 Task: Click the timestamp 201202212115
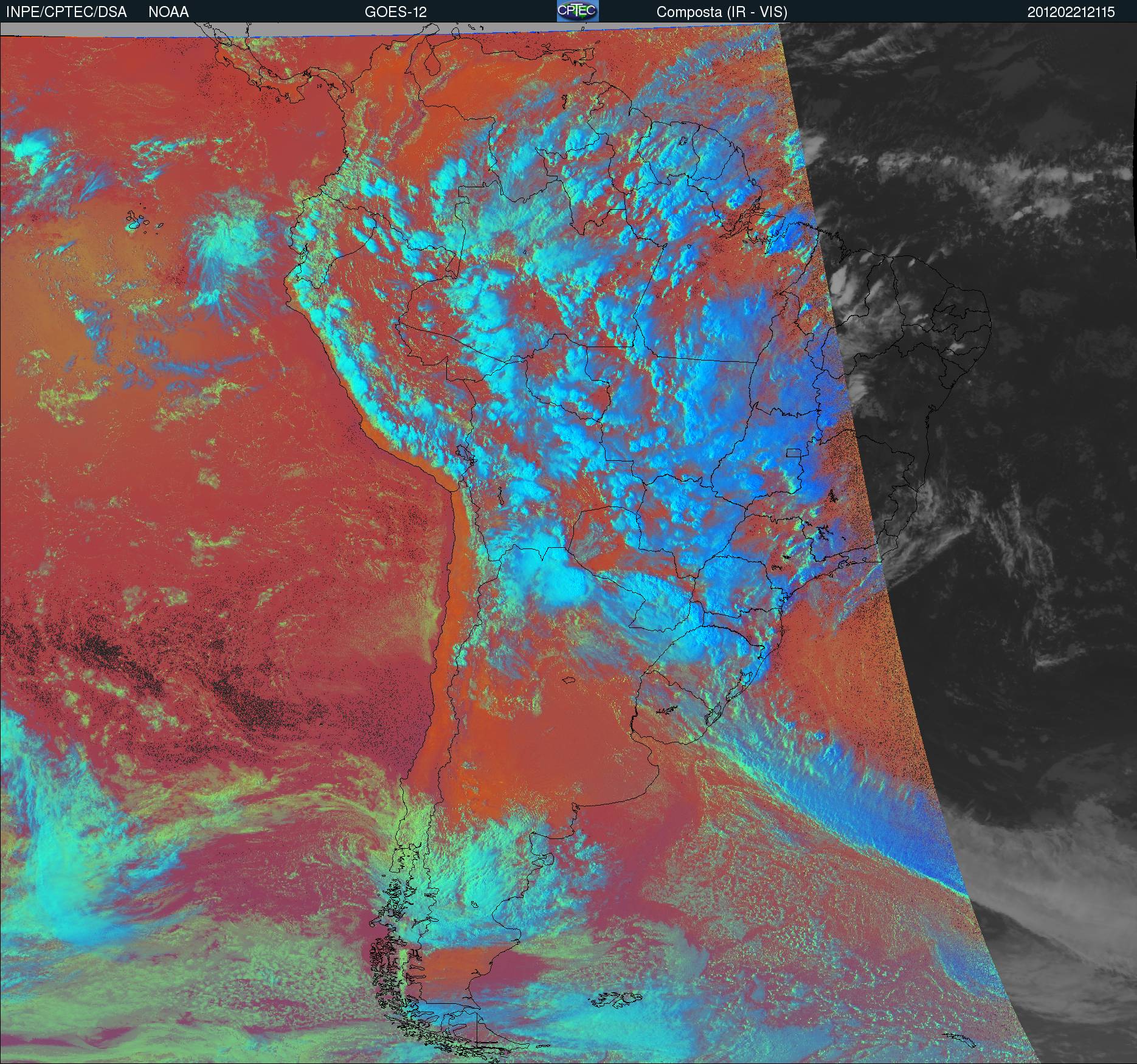[x=1071, y=12]
